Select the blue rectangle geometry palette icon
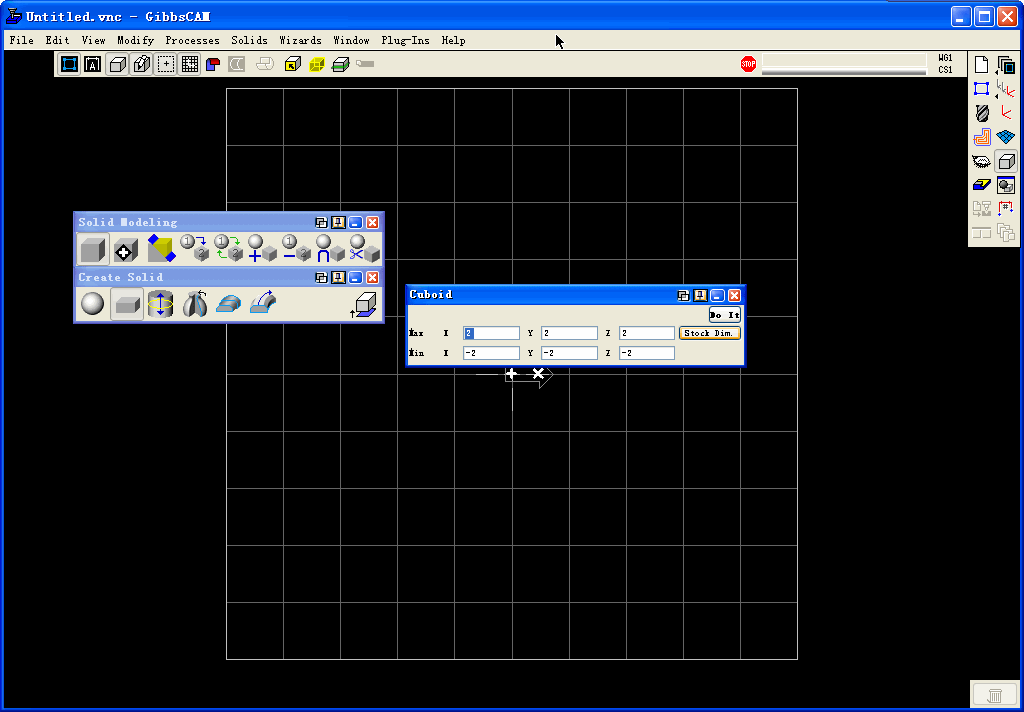 pyautogui.click(x=982, y=89)
